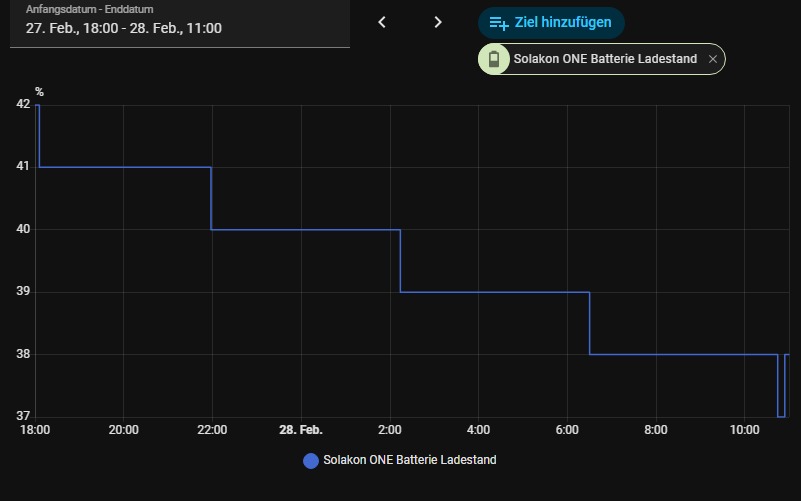Screen dimensions: 801x501
Task: Click the dip to 37% near 10:45
Action: (x=781, y=415)
